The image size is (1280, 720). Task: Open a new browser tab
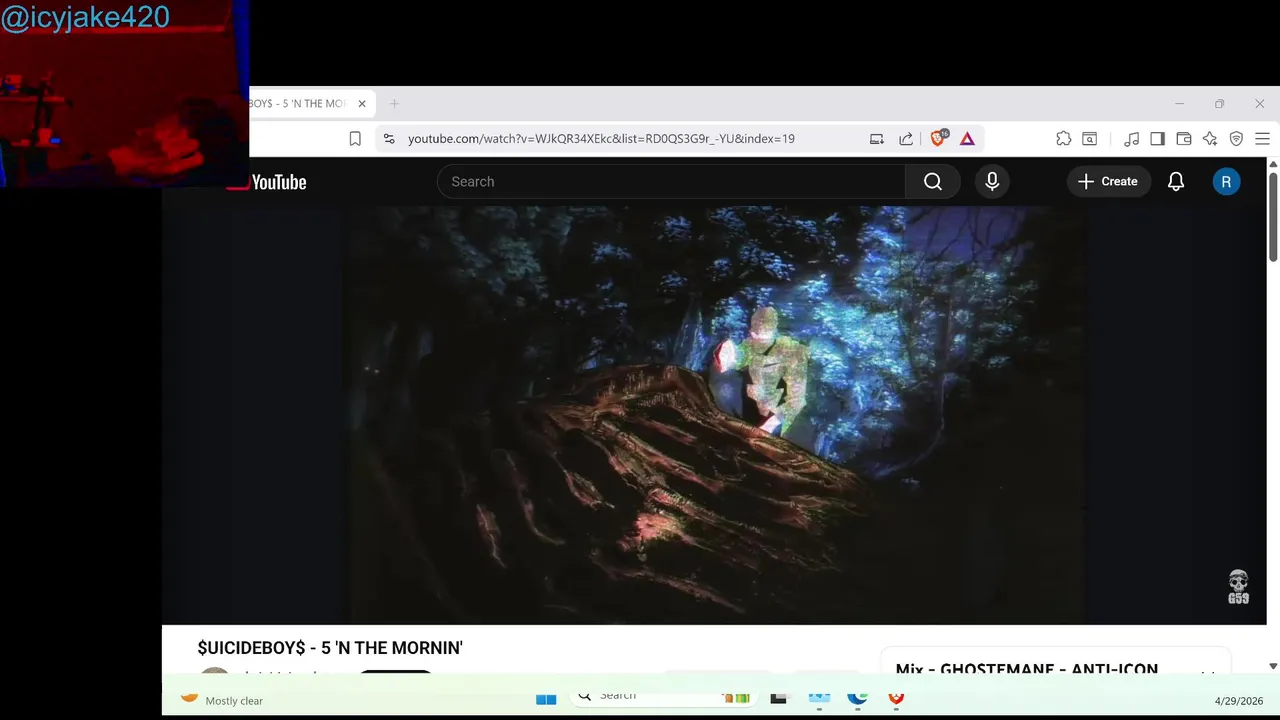click(394, 103)
